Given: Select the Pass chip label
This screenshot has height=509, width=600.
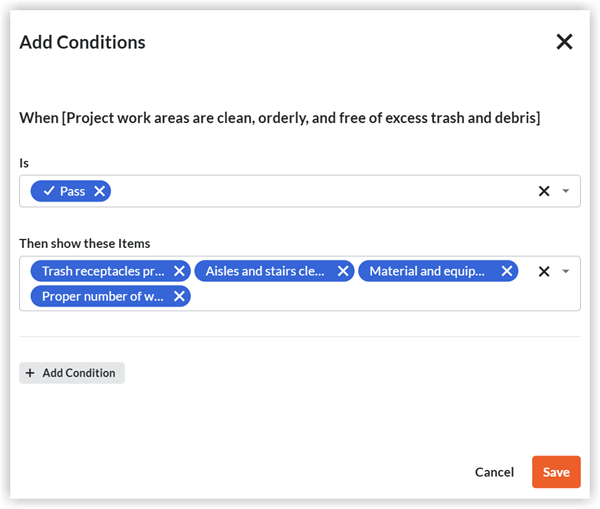Looking at the screenshot, I should tap(71, 191).
